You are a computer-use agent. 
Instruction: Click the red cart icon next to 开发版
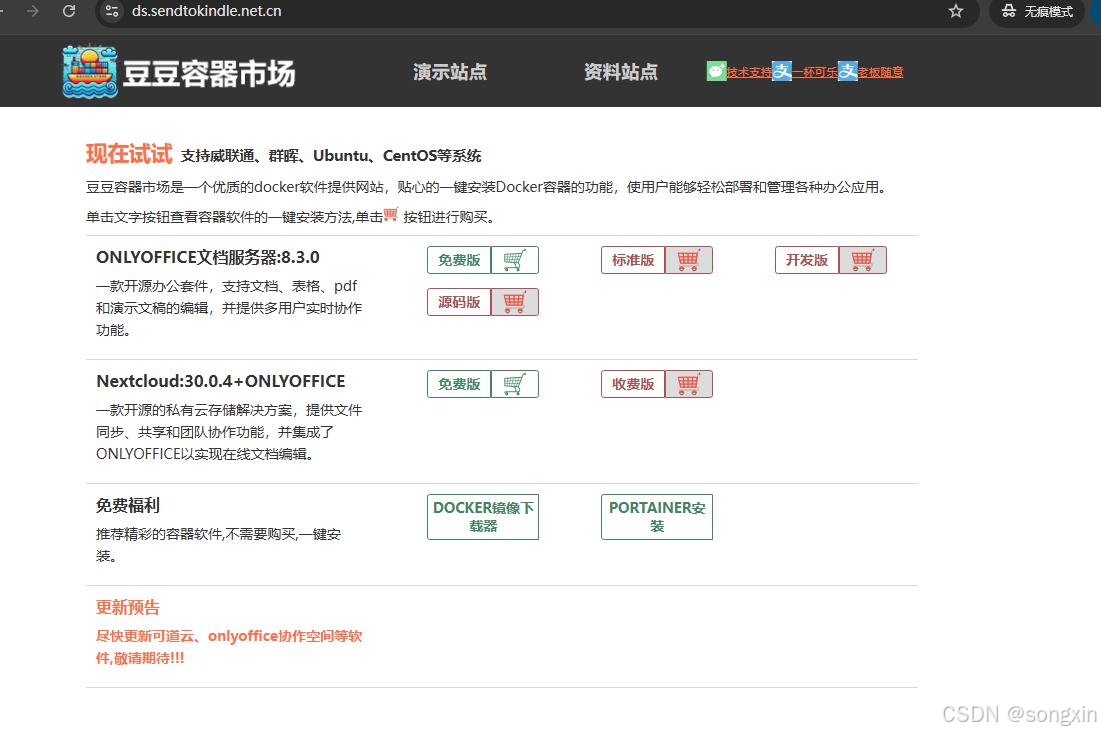(862, 260)
